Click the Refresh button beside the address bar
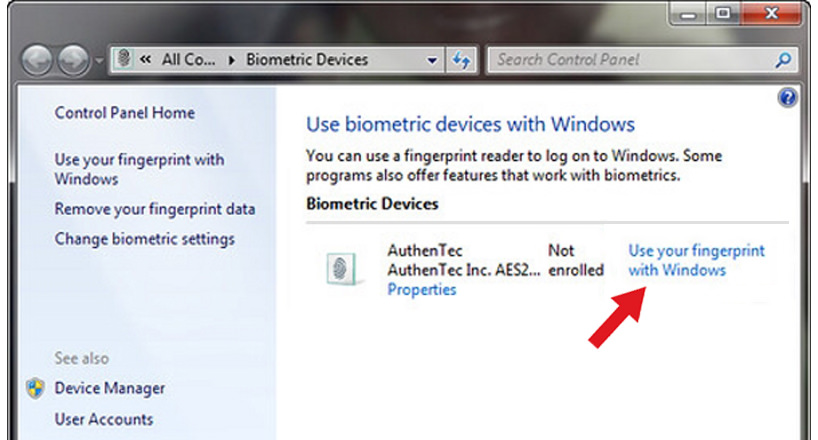Image resolution: width=818 pixels, height=440 pixels. coord(461,60)
